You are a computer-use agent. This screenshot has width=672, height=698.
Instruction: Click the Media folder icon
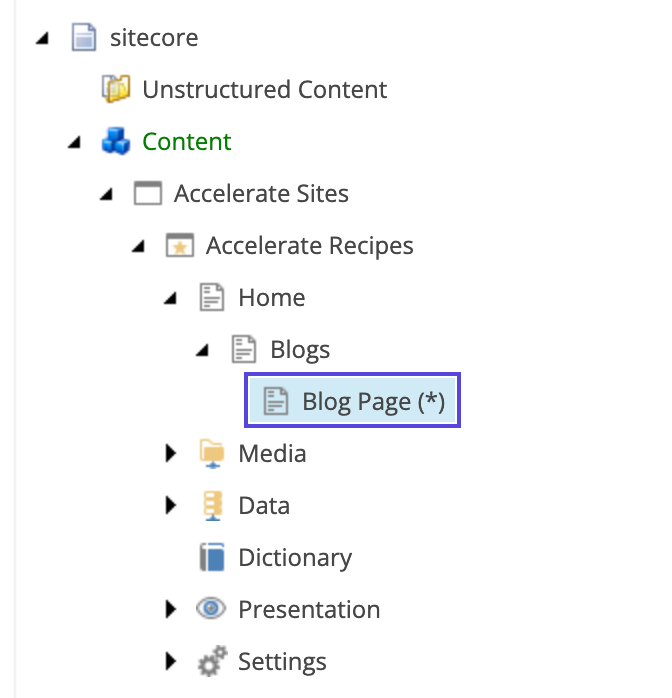pos(212,454)
